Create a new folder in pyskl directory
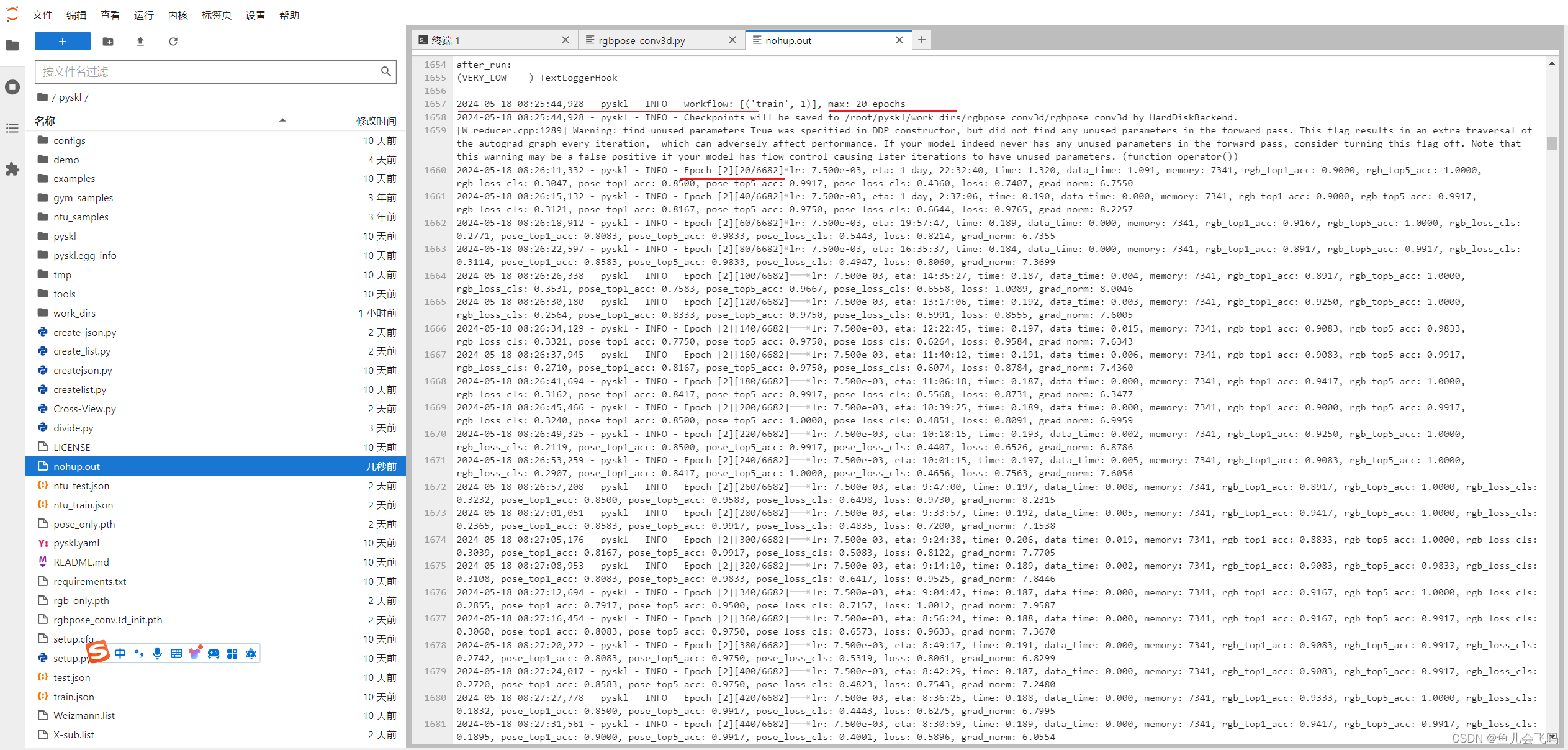This screenshot has width=1568, height=750. (x=108, y=41)
